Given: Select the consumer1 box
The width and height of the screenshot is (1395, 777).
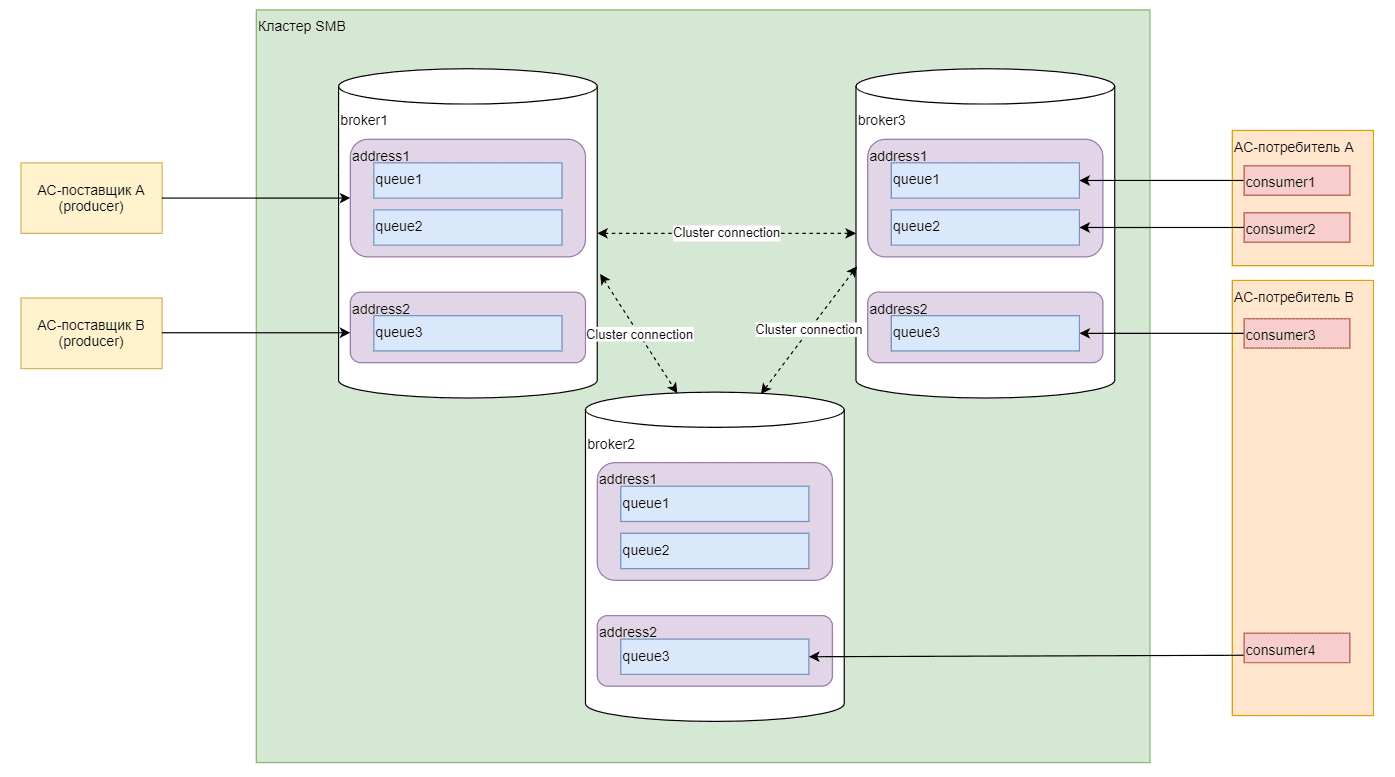Looking at the screenshot, I should [1296, 181].
